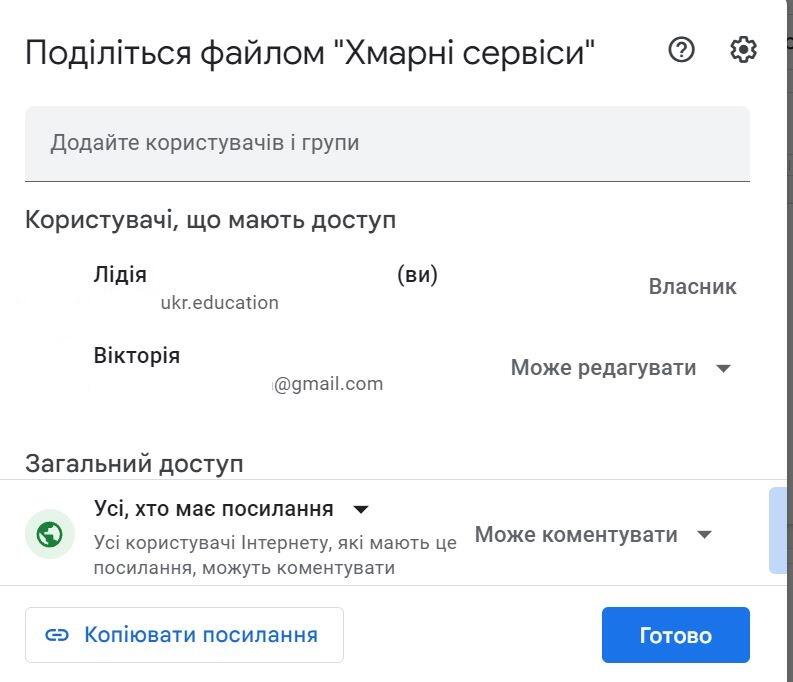Screen dimensions: 793x682
Task: Click the link access description text
Action: point(275,555)
